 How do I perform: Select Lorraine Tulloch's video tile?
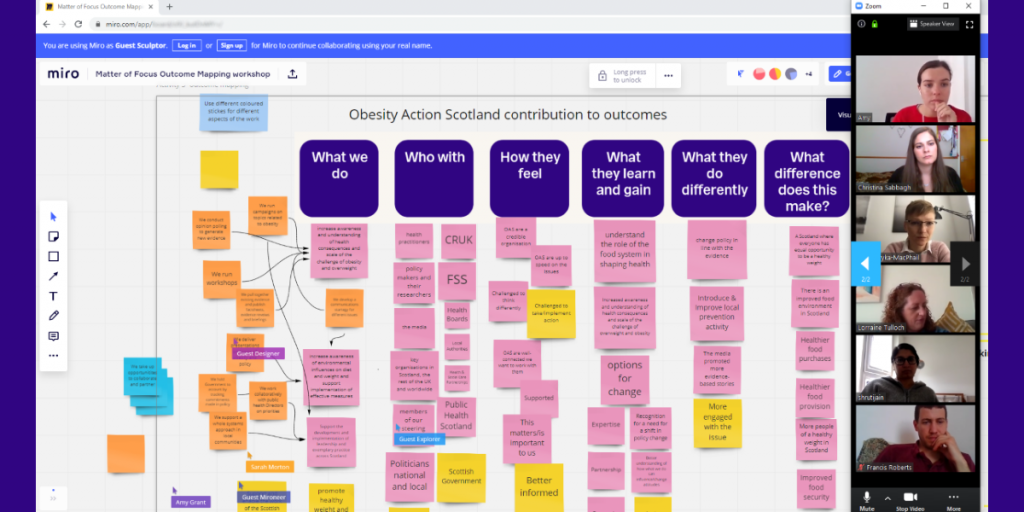coord(916,298)
